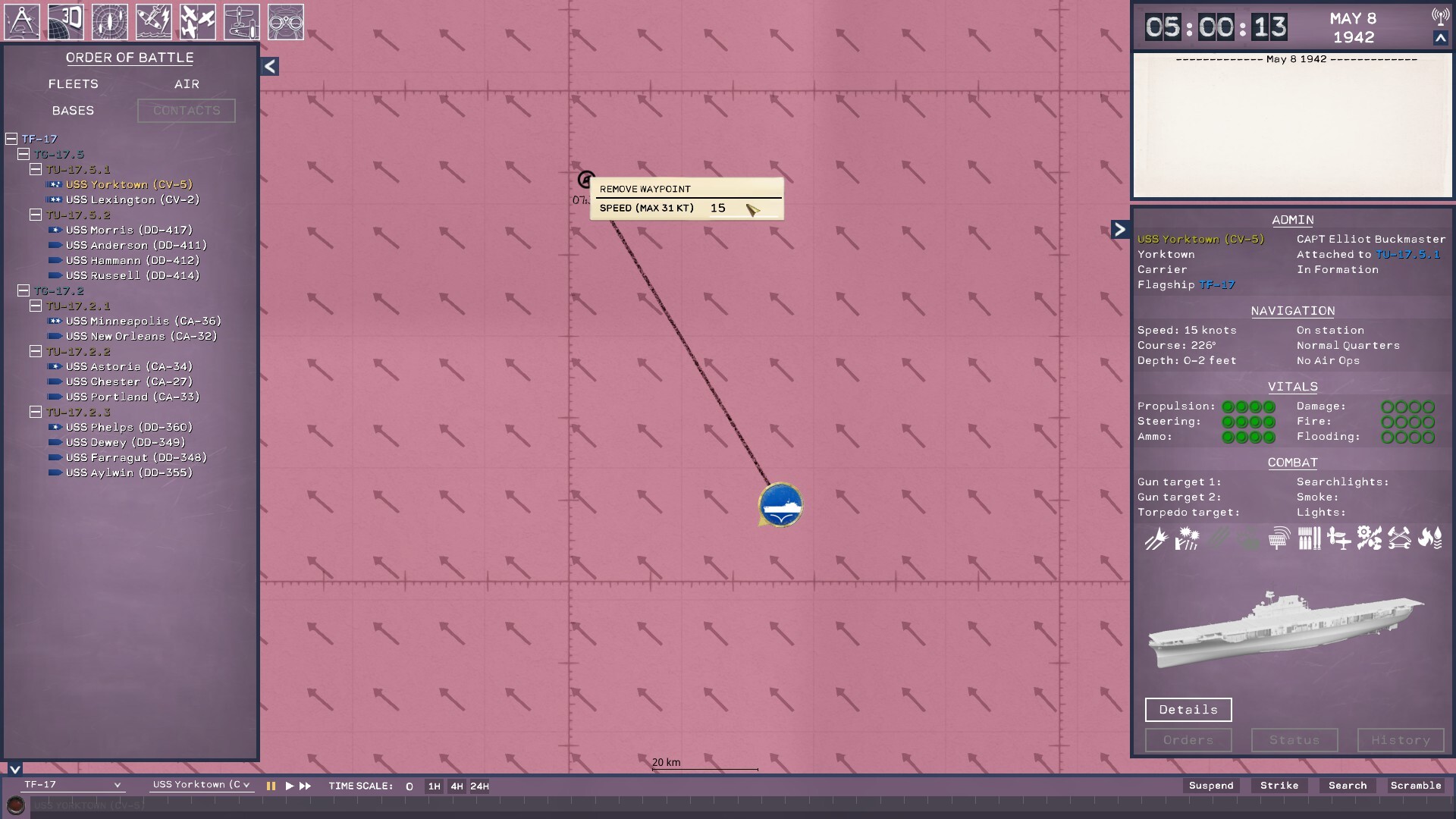The image size is (1456, 819).
Task: Play the simulation at normal speed
Action: point(289,786)
